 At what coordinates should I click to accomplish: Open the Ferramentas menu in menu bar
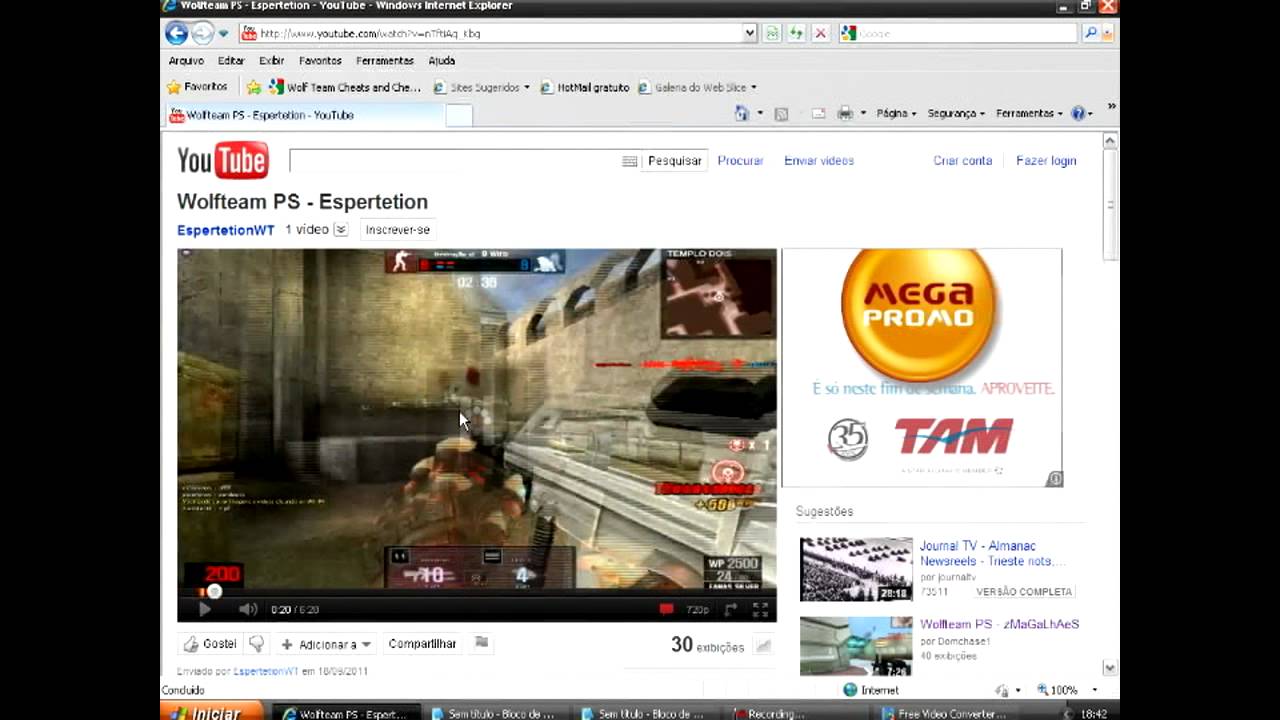tap(385, 61)
